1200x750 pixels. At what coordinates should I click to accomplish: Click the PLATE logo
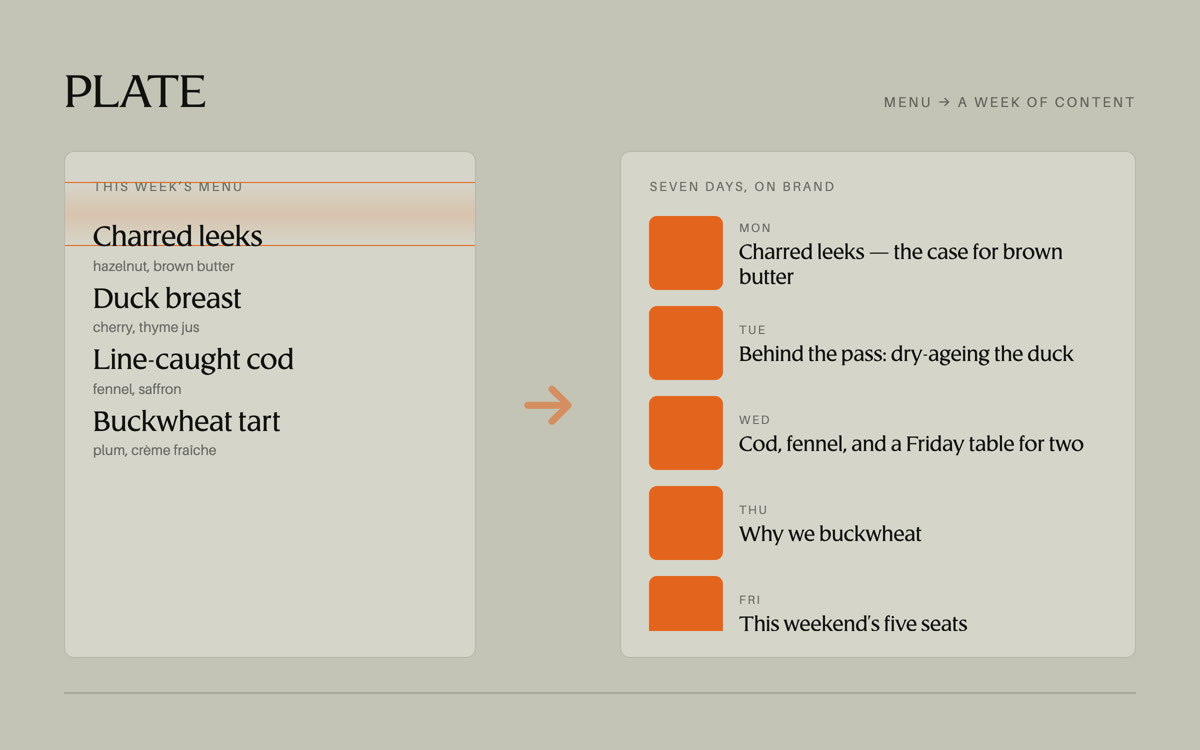point(135,92)
